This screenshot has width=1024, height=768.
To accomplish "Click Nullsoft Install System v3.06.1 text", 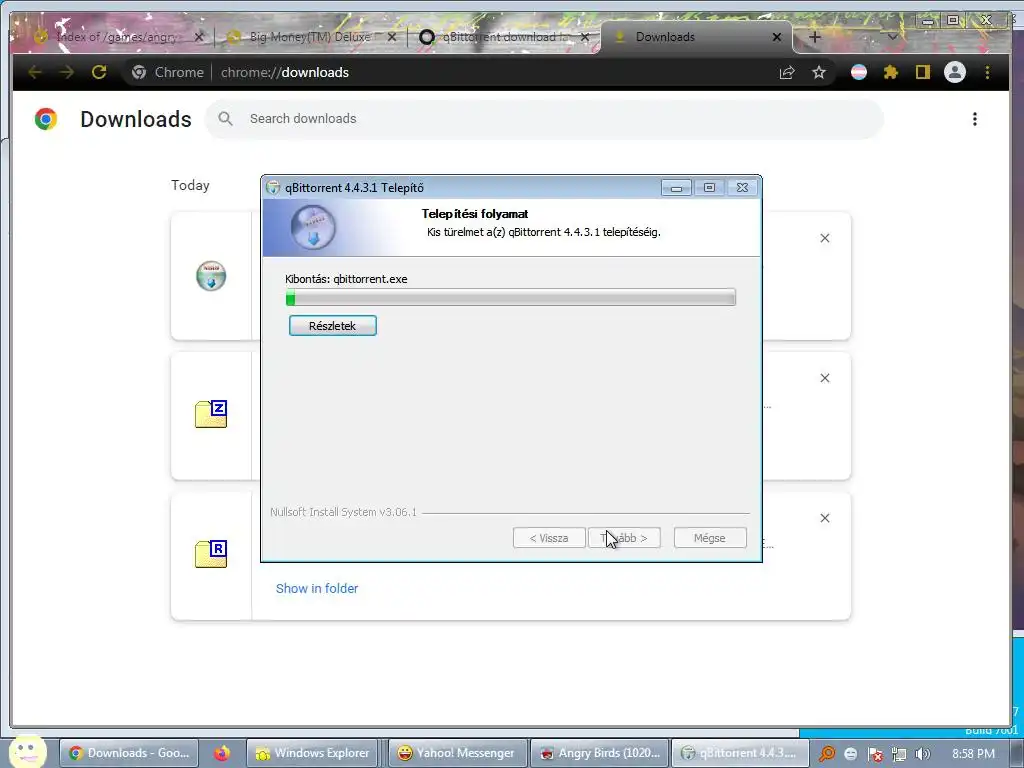I will pyautogui.click(x=344, y=512).
